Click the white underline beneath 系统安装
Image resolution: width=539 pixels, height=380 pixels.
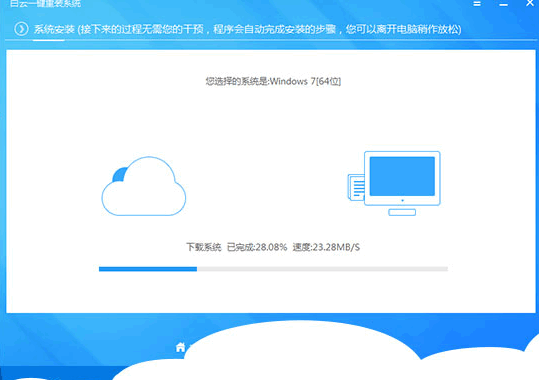[48, 40]
